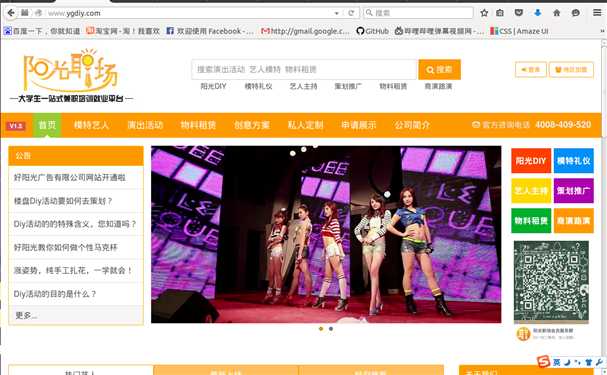The image size is (607, 375).
Task: Select the 首页 navigation tab
Action: 47,125
